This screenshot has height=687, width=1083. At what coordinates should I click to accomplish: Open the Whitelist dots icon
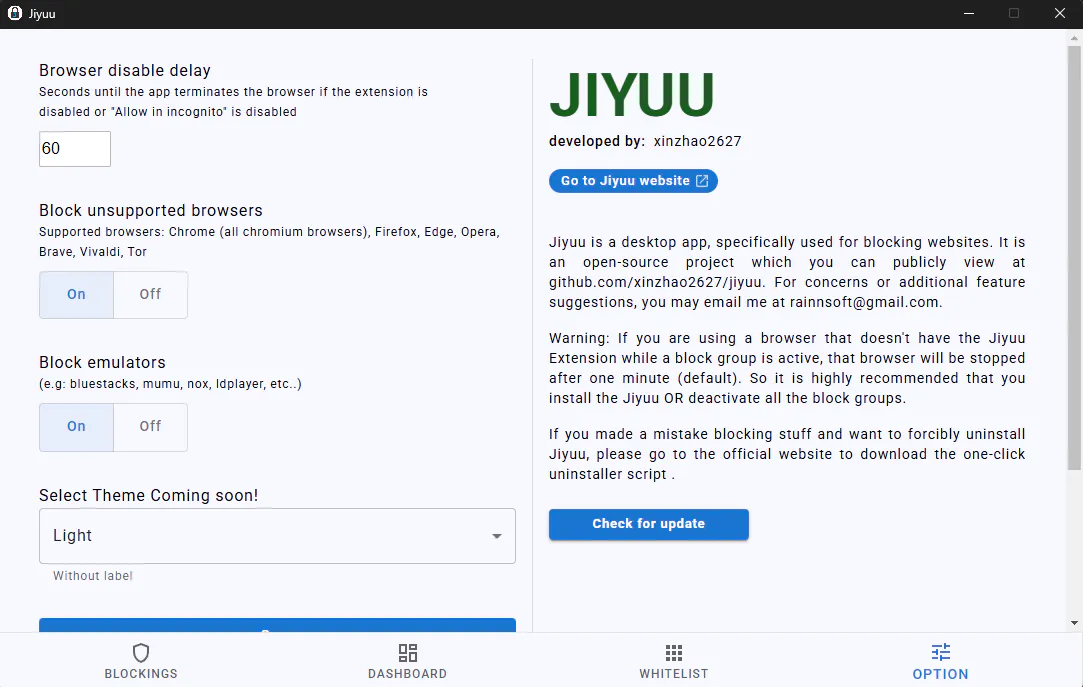point(673,652)
